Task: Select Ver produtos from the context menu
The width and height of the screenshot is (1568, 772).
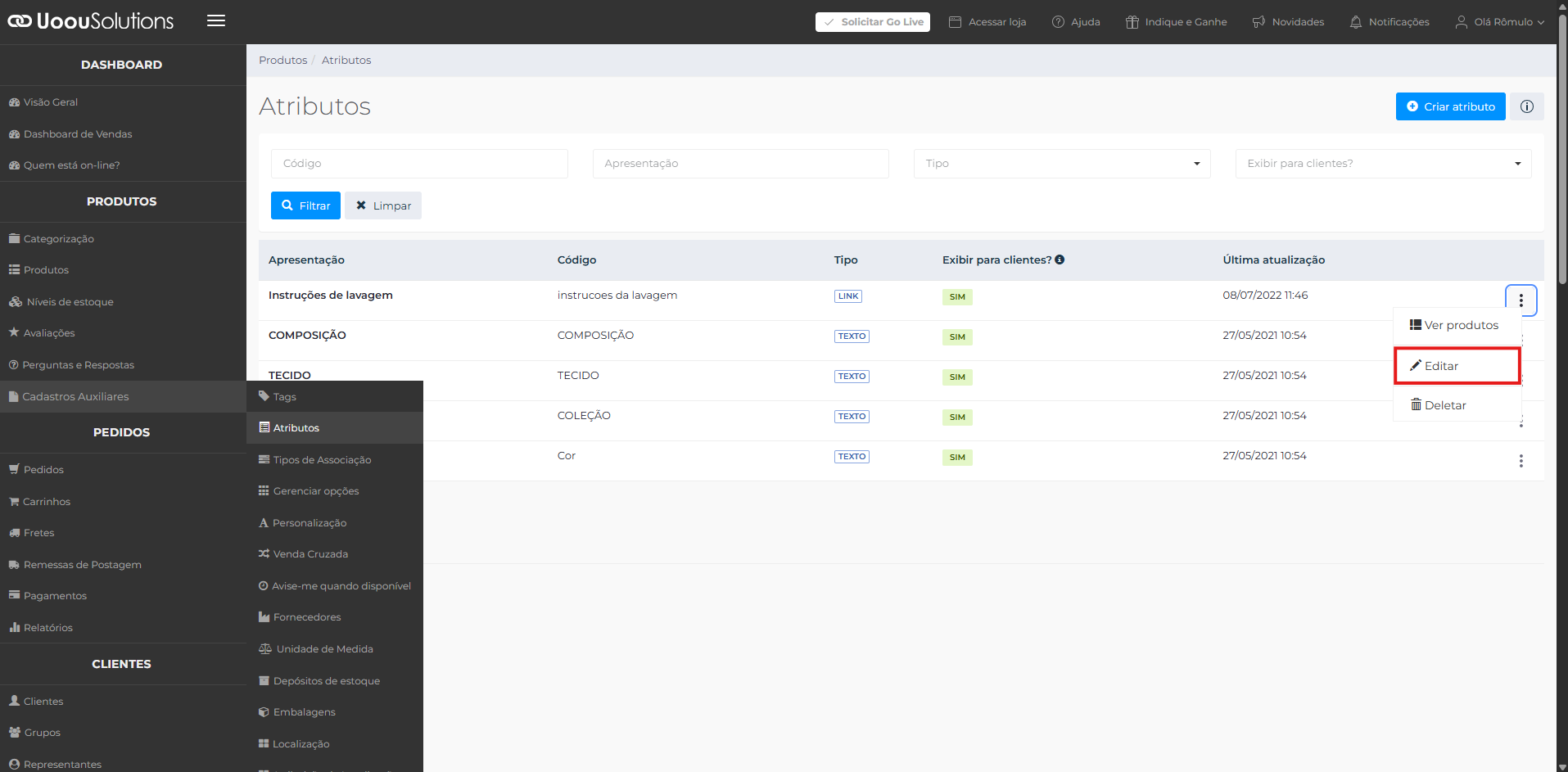Action: pyautogui.click(x=1457, y=325)
